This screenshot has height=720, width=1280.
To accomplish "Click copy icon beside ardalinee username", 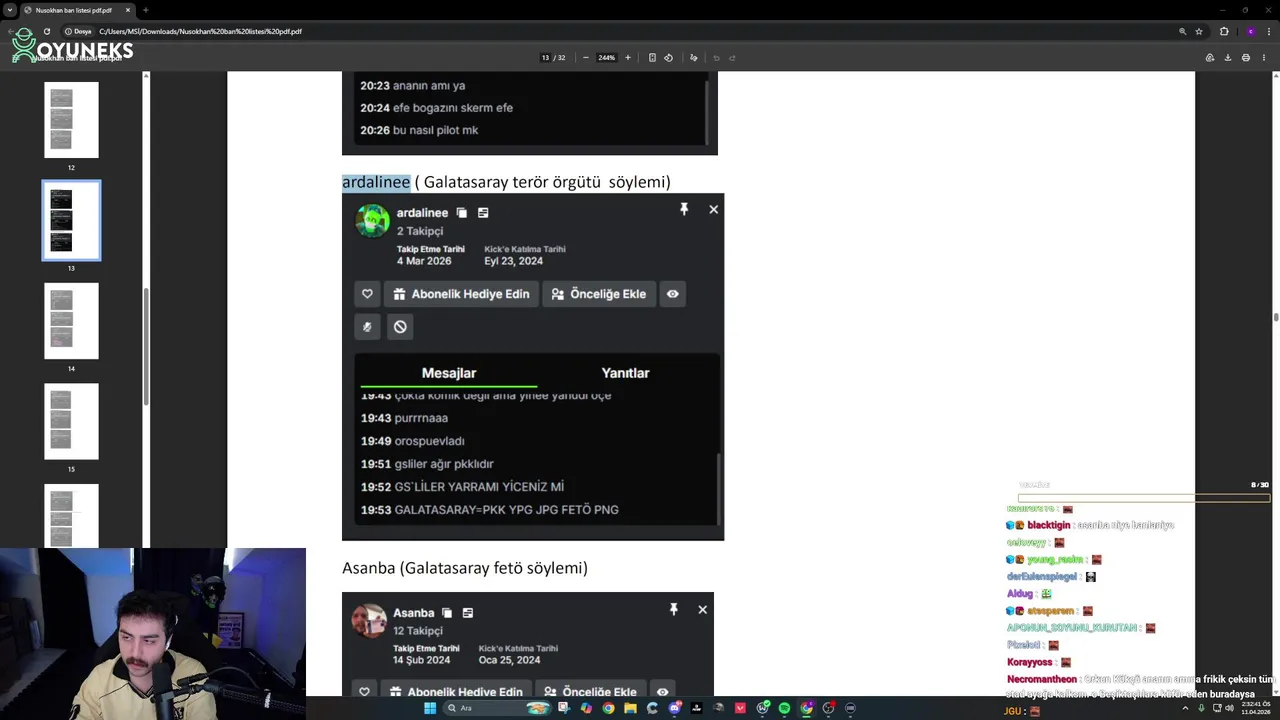I will pos(461,213).
